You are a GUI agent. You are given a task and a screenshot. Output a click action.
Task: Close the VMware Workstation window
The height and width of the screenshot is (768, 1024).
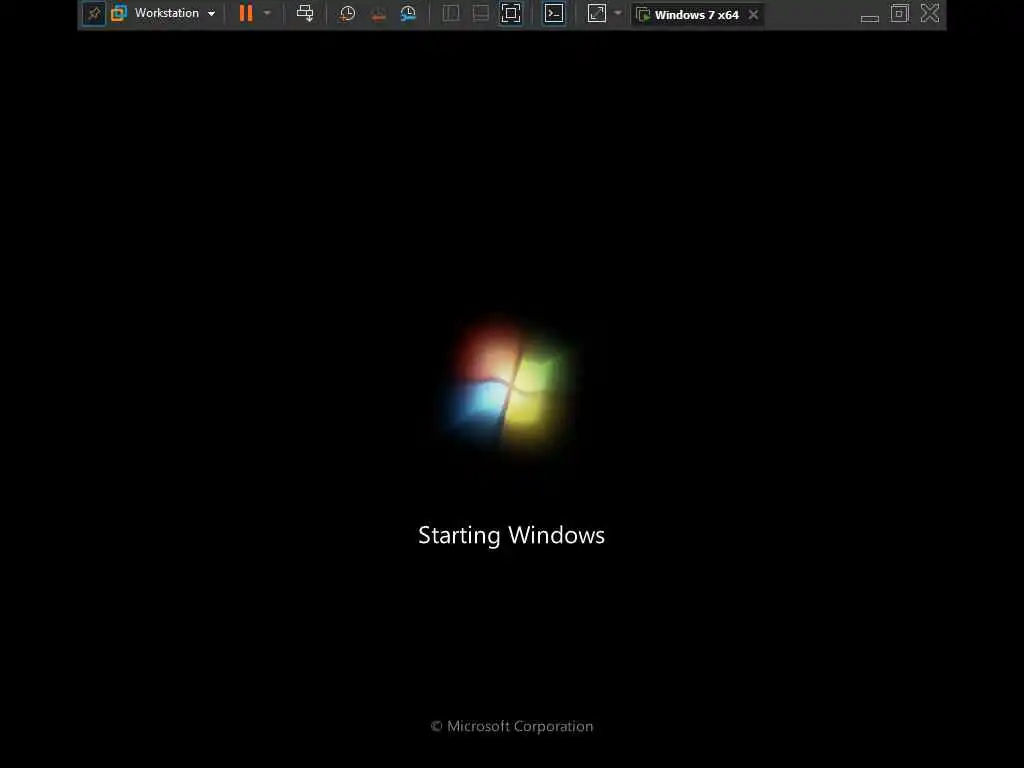(930, 13)
